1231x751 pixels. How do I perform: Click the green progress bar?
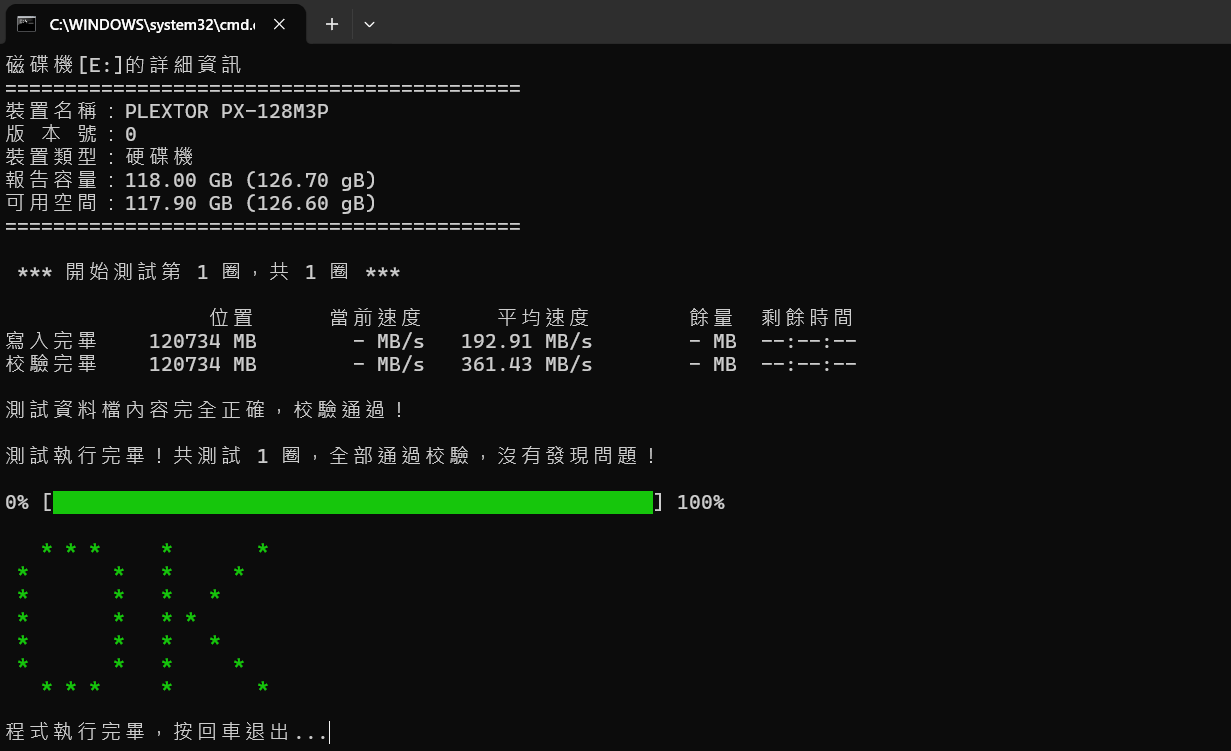[x=353, y=502]
